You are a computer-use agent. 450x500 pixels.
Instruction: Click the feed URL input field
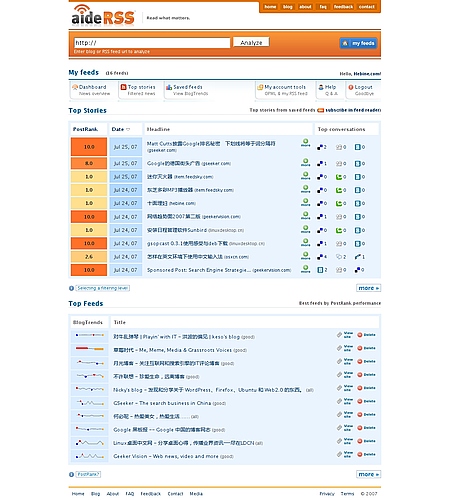(152, 43)
